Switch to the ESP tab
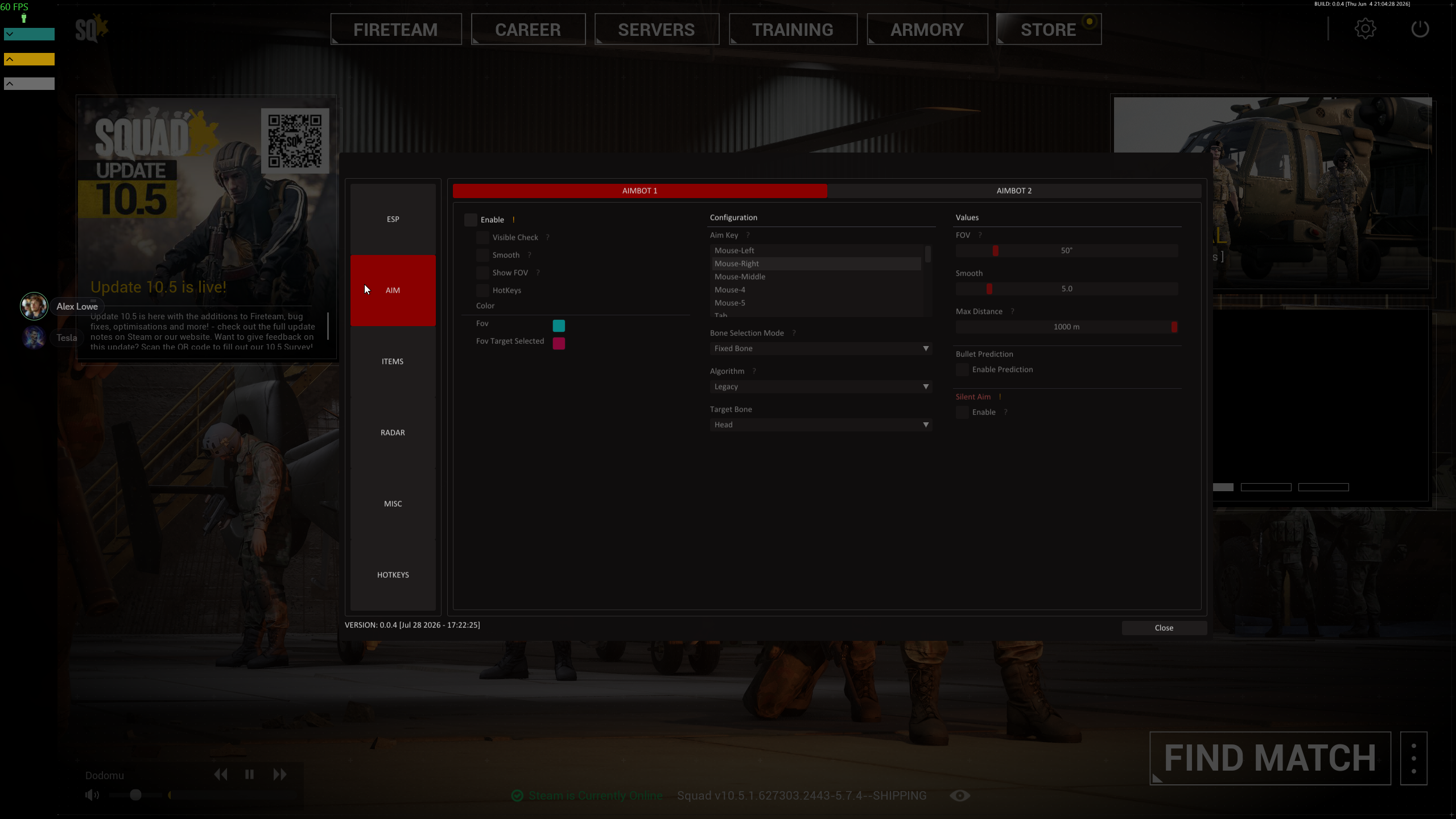 tap(393, 219)
